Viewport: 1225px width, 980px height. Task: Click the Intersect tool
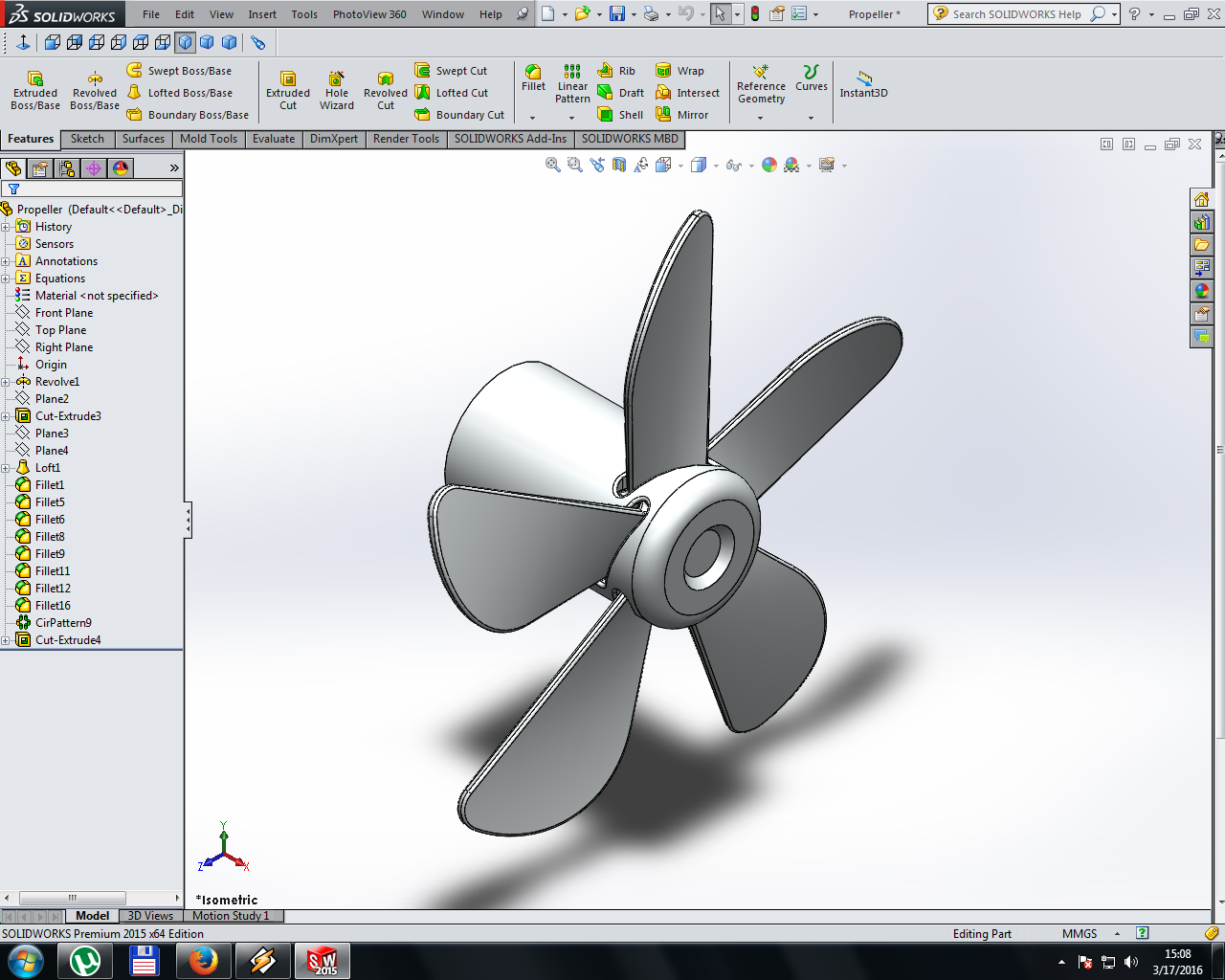coord(687,93)
